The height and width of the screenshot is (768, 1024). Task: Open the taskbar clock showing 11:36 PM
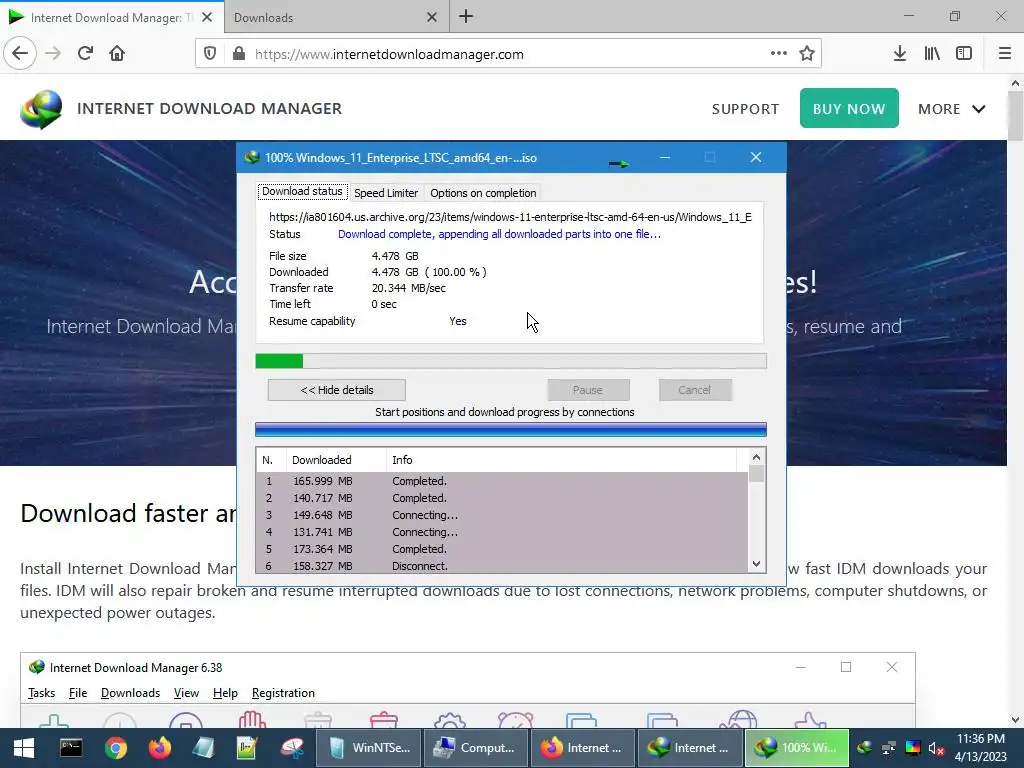pyautogui.click(x=980, y=748)
